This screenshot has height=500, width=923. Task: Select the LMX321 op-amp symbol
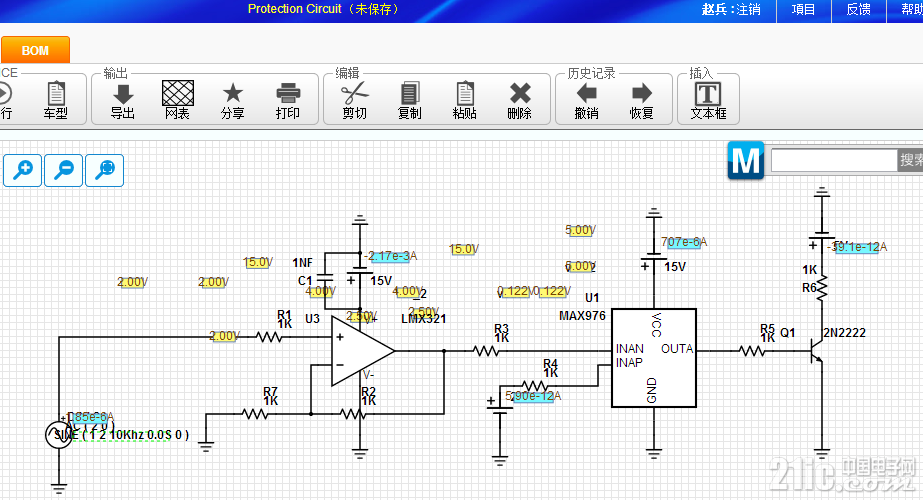coord(362,352)
